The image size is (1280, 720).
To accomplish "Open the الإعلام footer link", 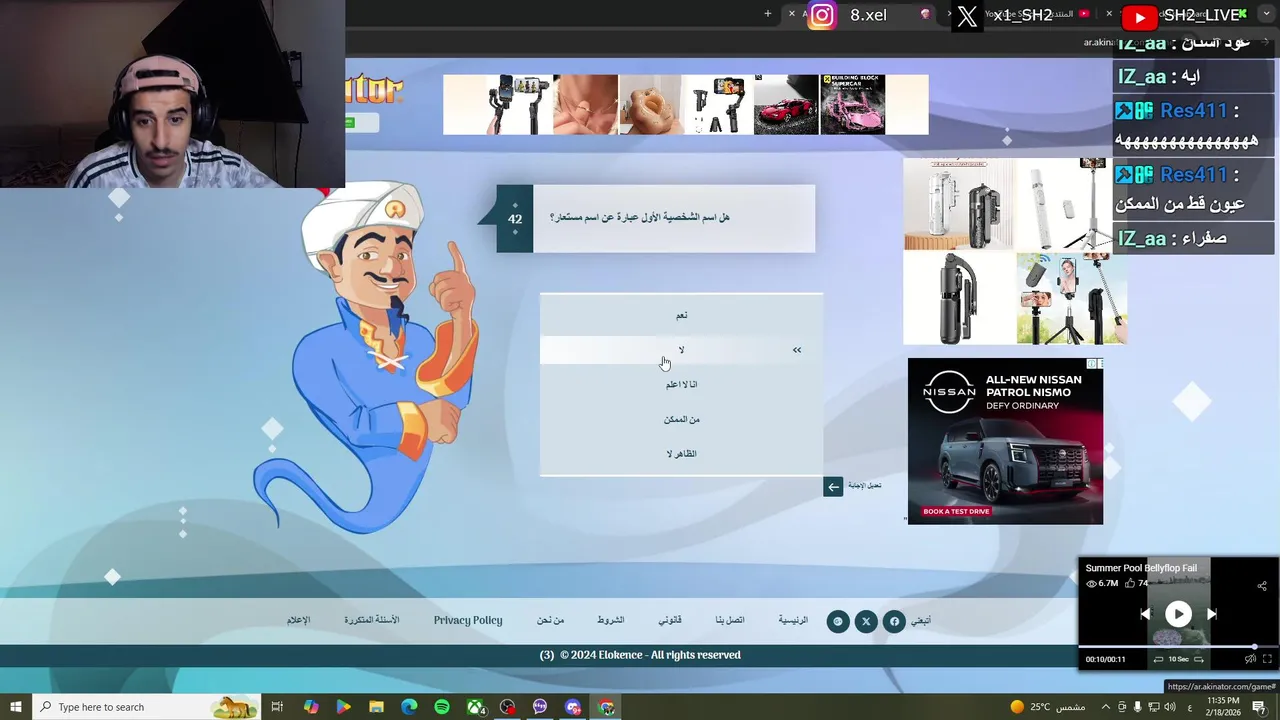I will (299, 620).
